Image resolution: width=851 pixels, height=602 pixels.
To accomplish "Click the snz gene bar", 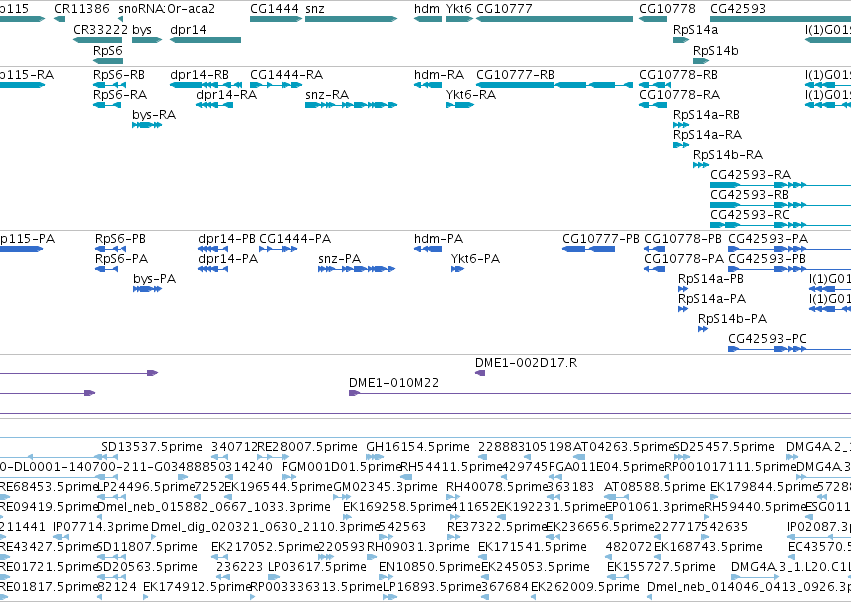I will click(351, 19).
